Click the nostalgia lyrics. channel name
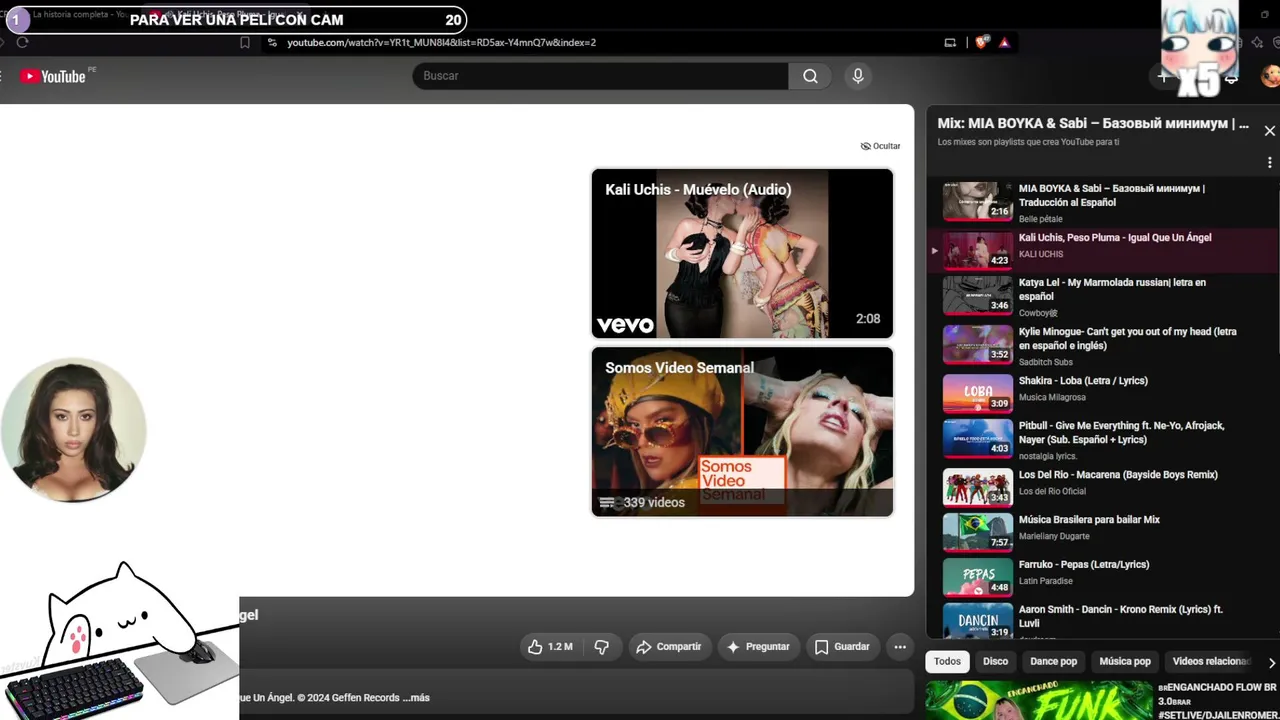The width and height of the screenshot is (1280, 720). click(1048, 456)
